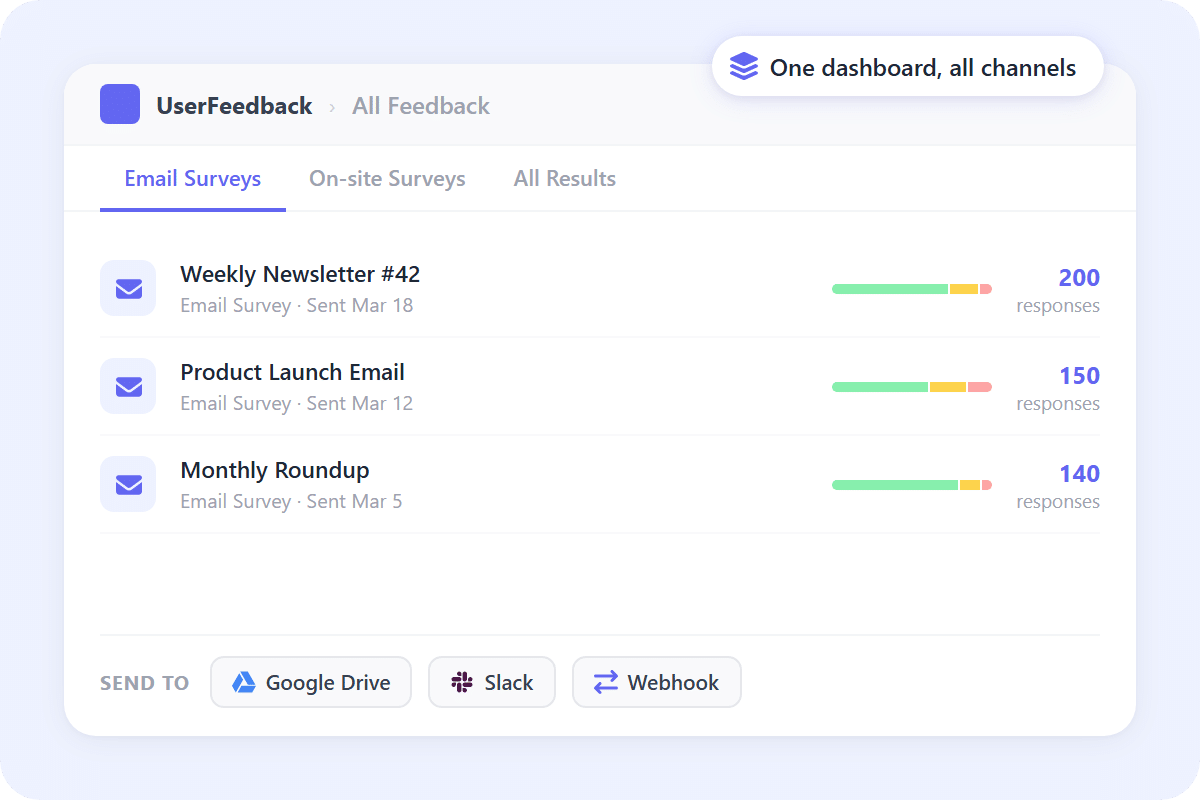Send results to Slack
1200x800 pixels.
pos(491,682)
